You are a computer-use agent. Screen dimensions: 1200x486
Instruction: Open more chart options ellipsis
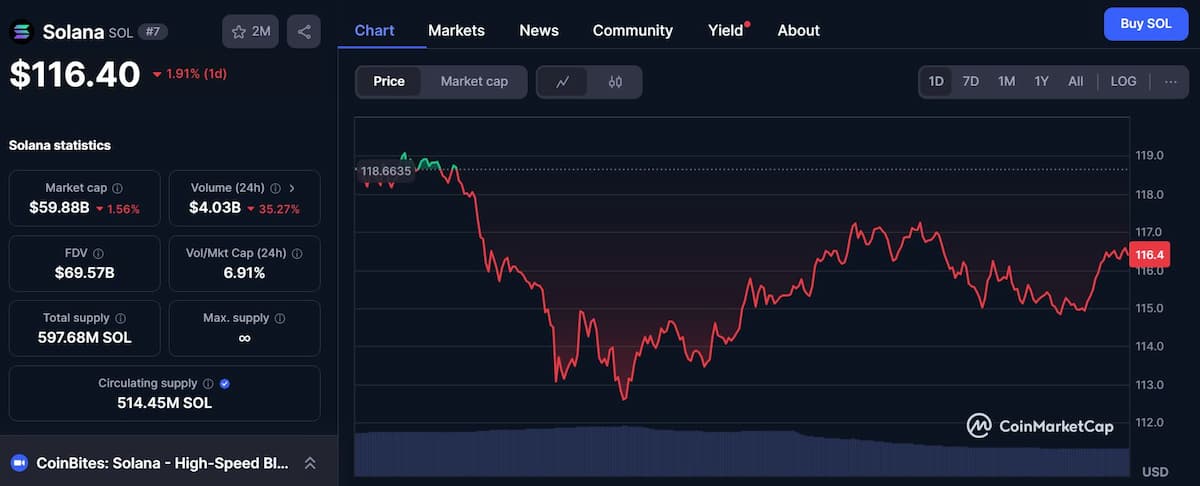(1171, 82)
